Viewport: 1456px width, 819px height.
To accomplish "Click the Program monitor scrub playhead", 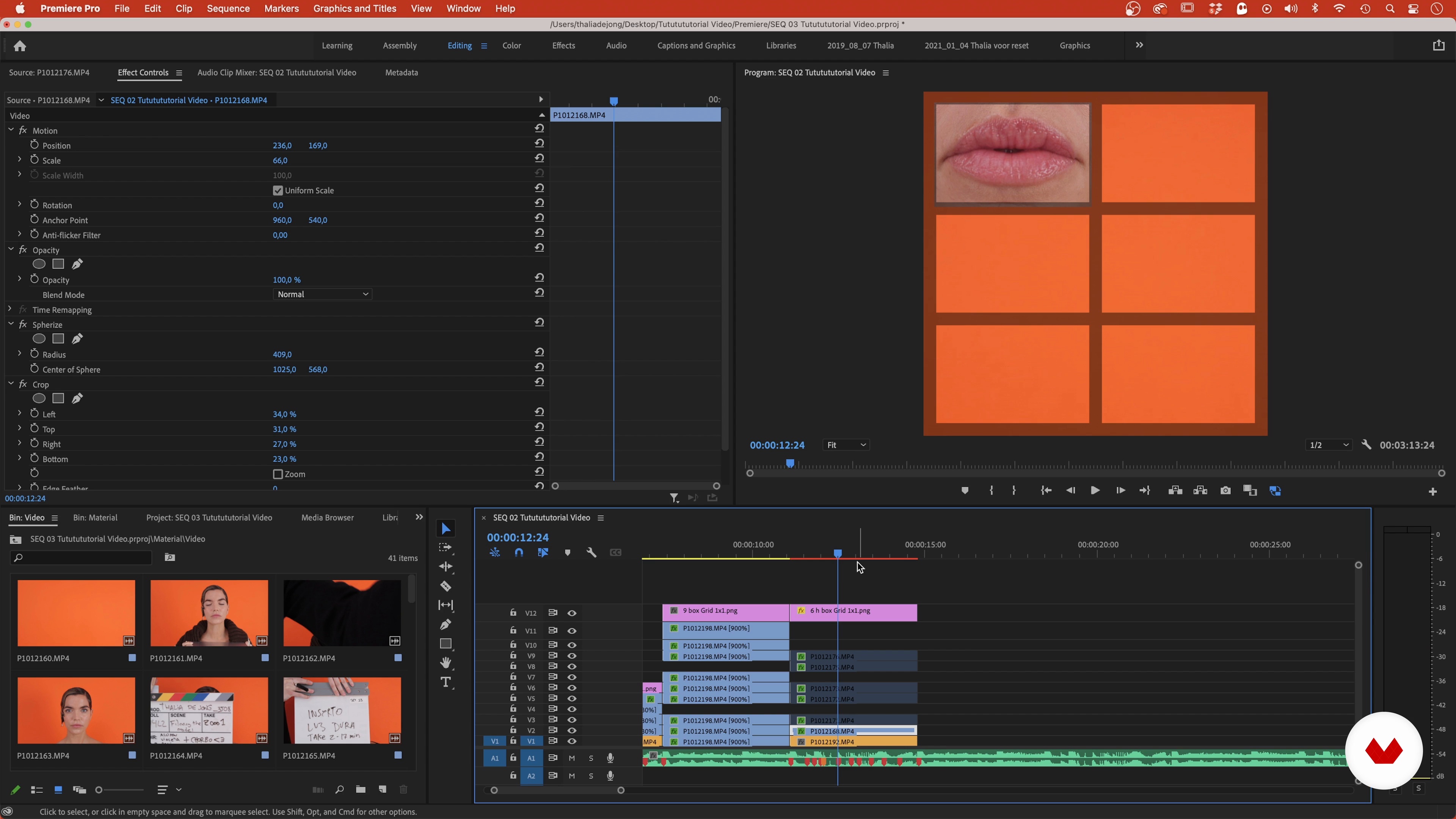I will pos(790,463).
